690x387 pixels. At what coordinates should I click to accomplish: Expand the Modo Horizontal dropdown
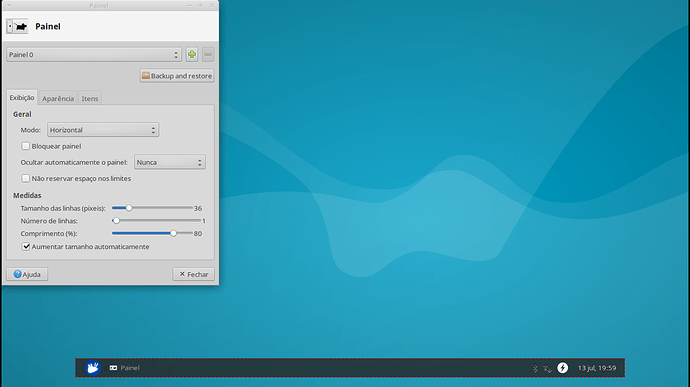[x=103, y=130]
